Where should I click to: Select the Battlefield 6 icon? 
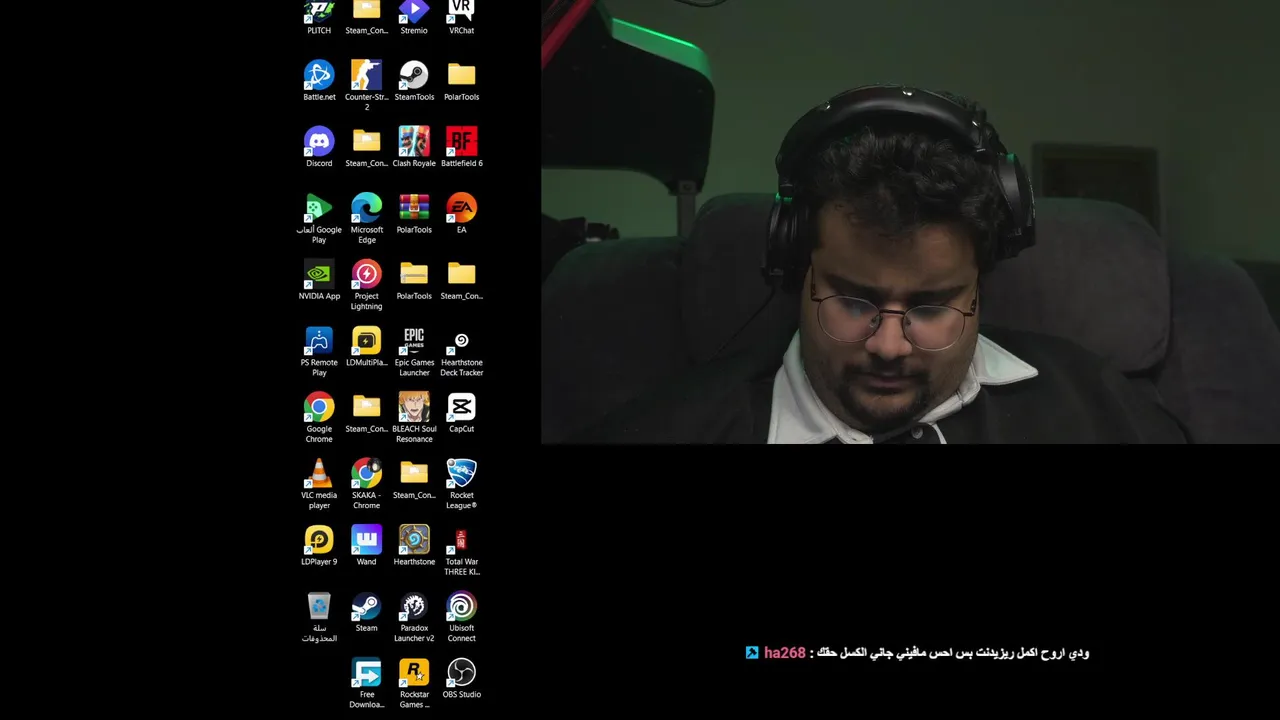[x=461, y=147]
